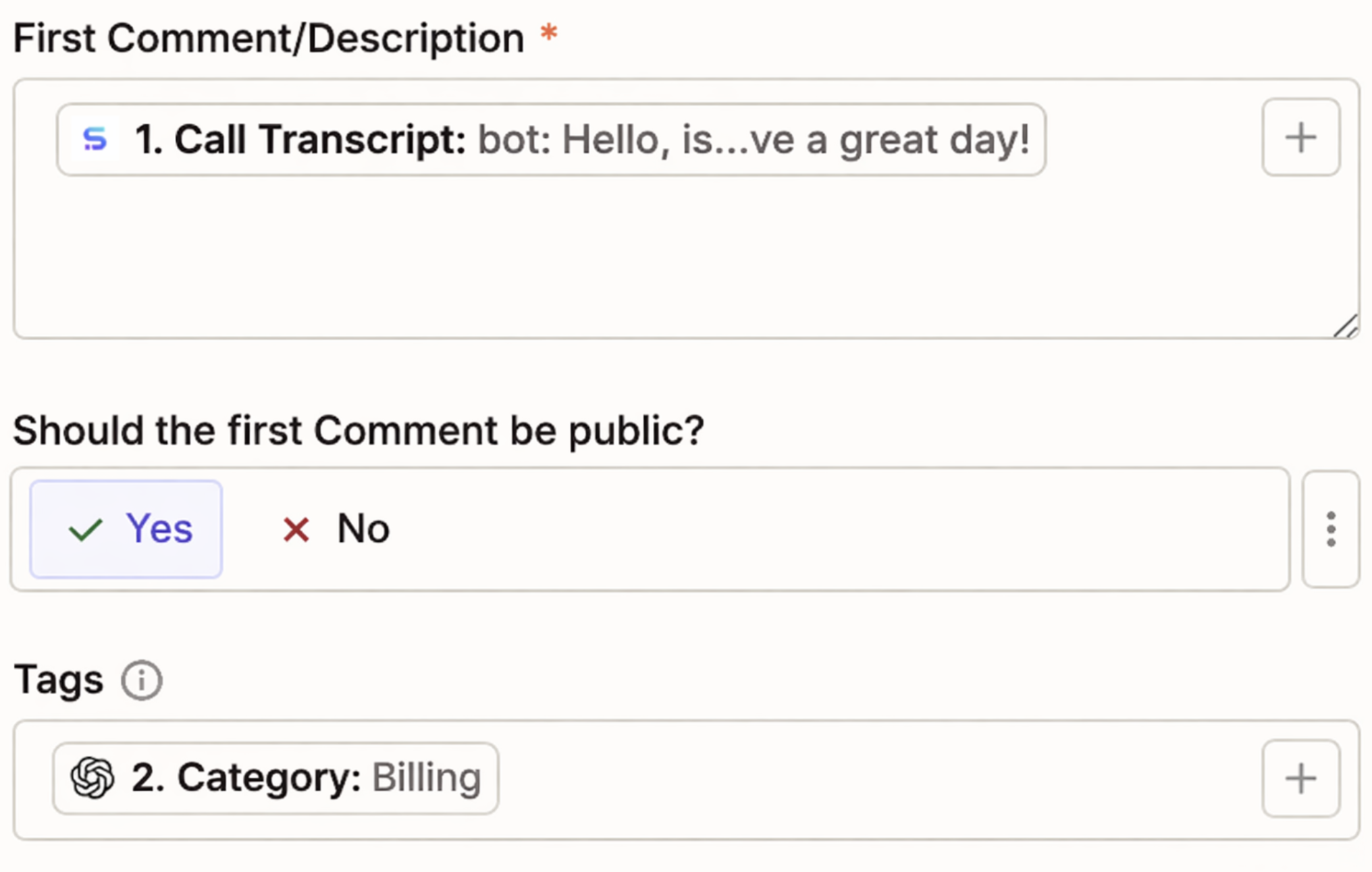Viewport: 1372px width, 872px height.
Task: Click the red X icon beside No
Action: (x=295, y=529)
